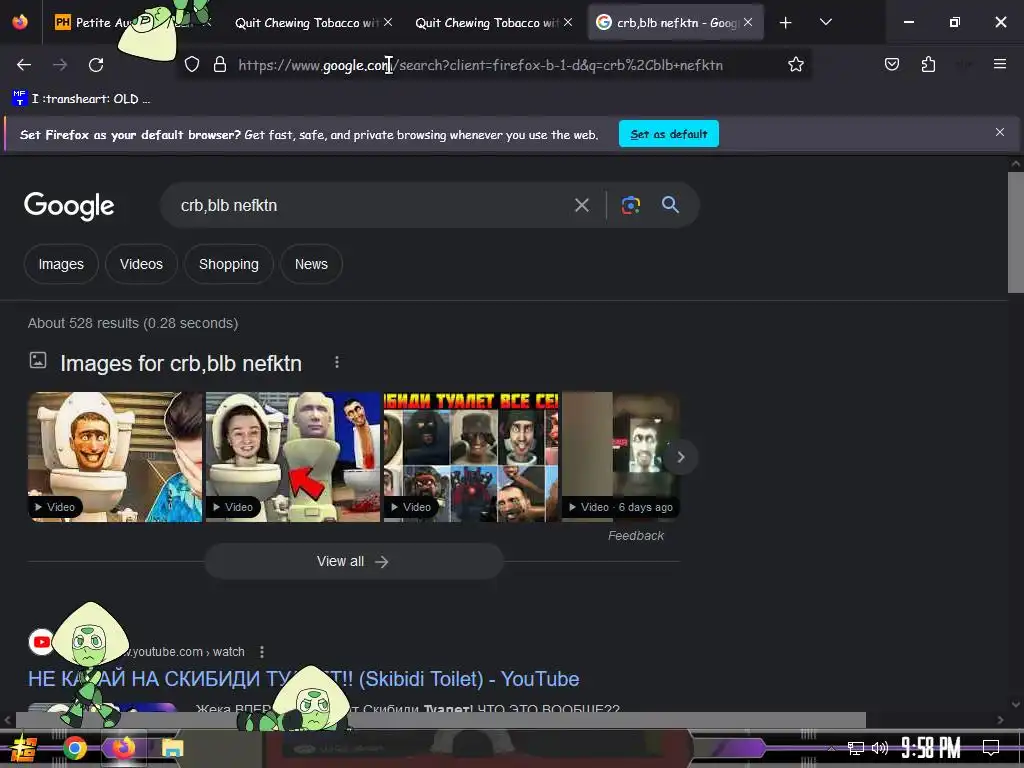1024x768 pixels.
Task: Clear the Google search query
Action: click(x=581, y=205)
